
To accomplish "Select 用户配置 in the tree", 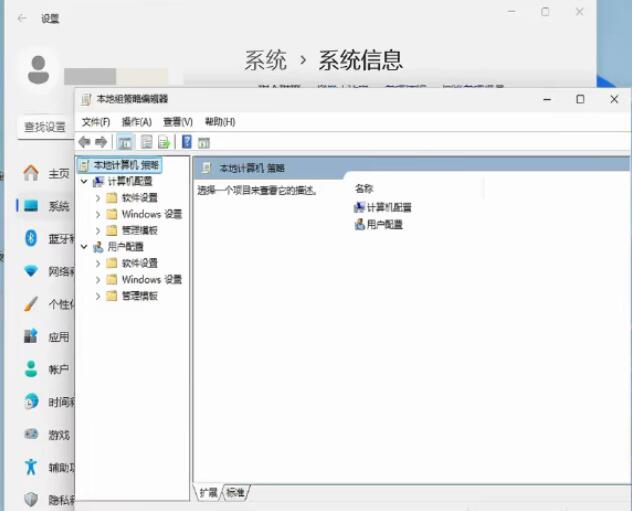I will click(125, 247).
